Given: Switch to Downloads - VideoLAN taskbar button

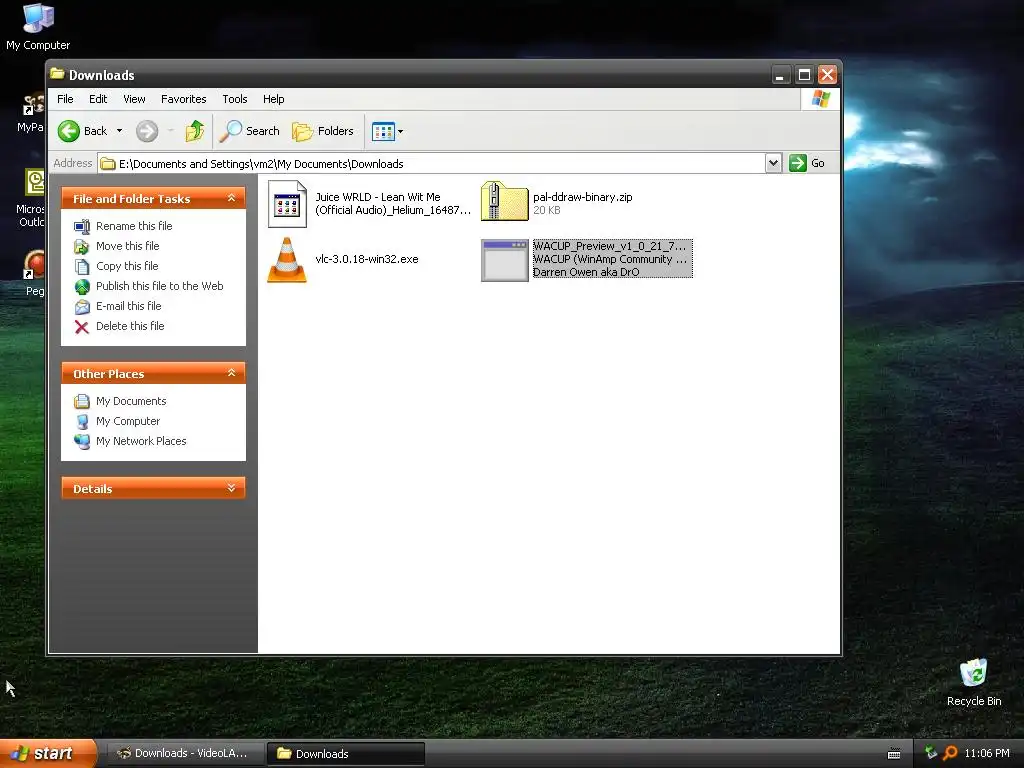Looking at the screenshot, I should click(x=184, y=754).
